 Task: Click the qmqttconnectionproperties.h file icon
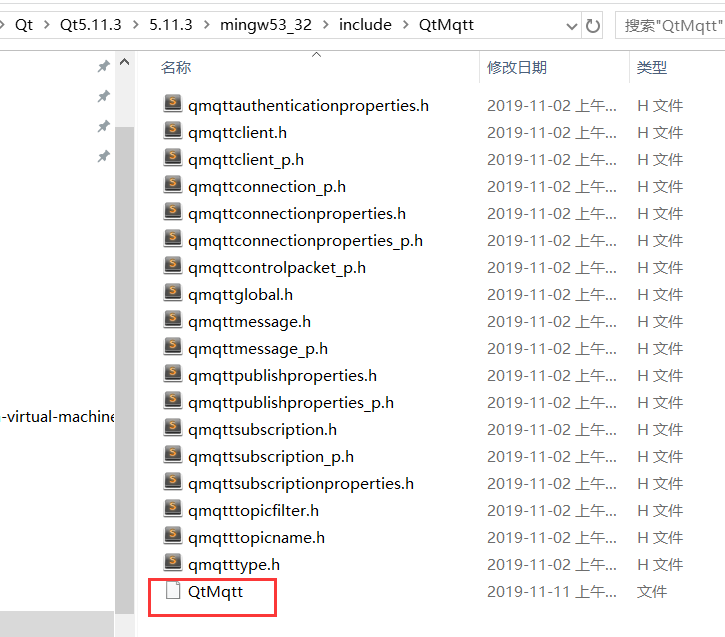click(x=173, y=211)
